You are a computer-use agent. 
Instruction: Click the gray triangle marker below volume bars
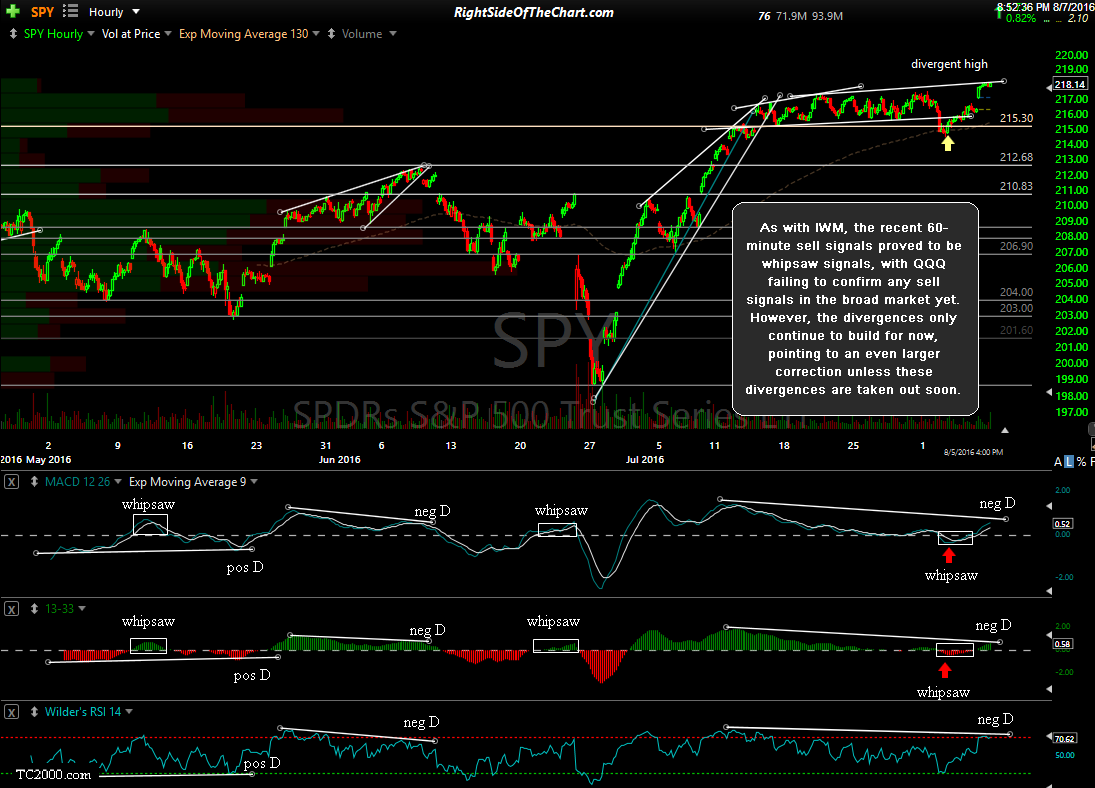coord(1005,430)
